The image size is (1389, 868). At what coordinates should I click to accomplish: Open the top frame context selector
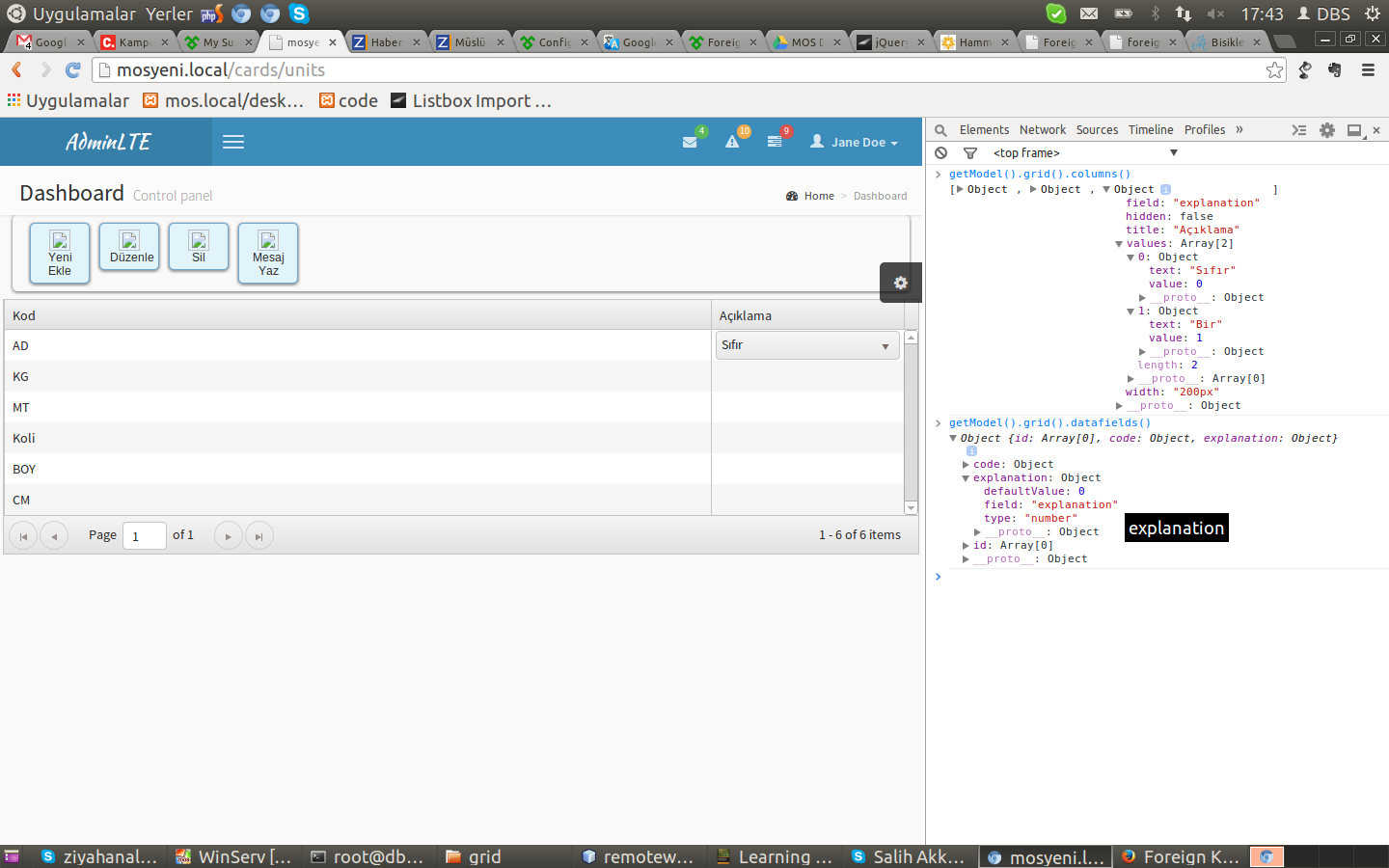1085,153
